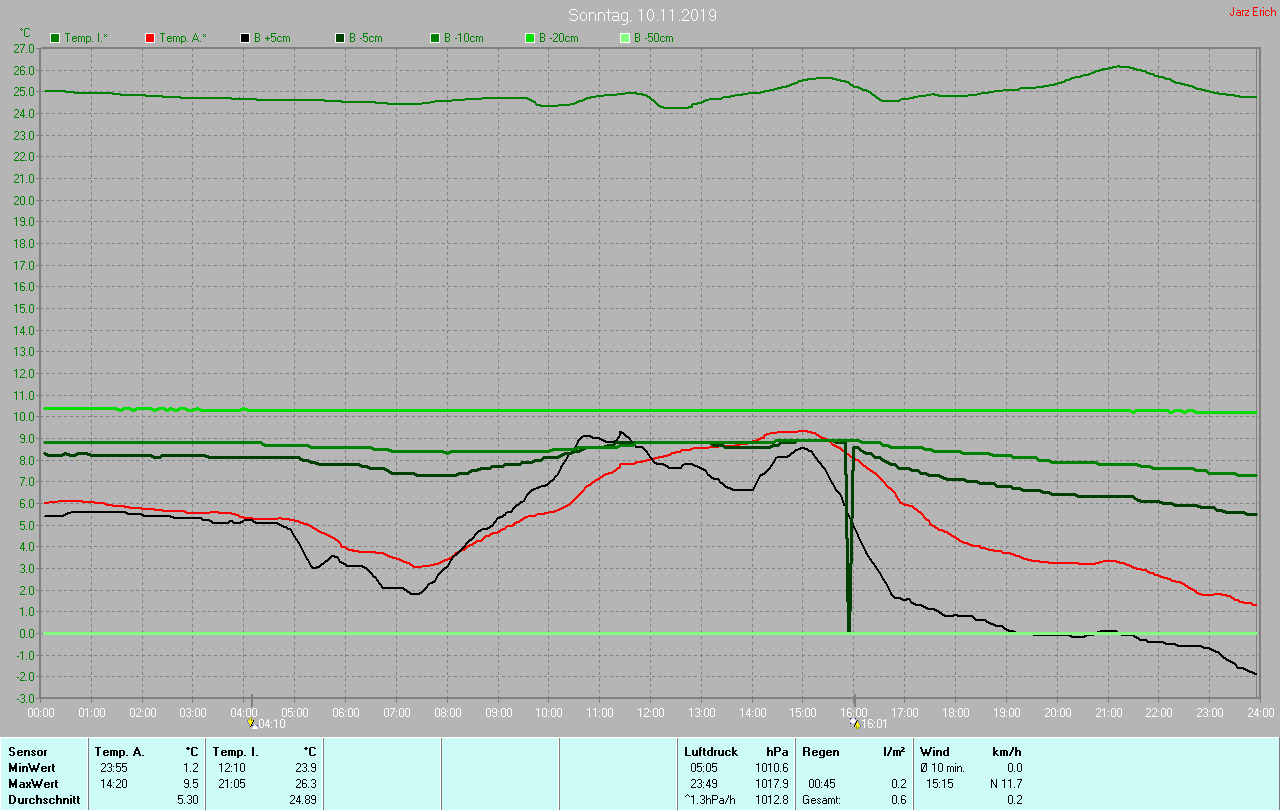Click the Ø 10 min. wind label
The width and height of the screenshot is (1280, 810).
943,767
